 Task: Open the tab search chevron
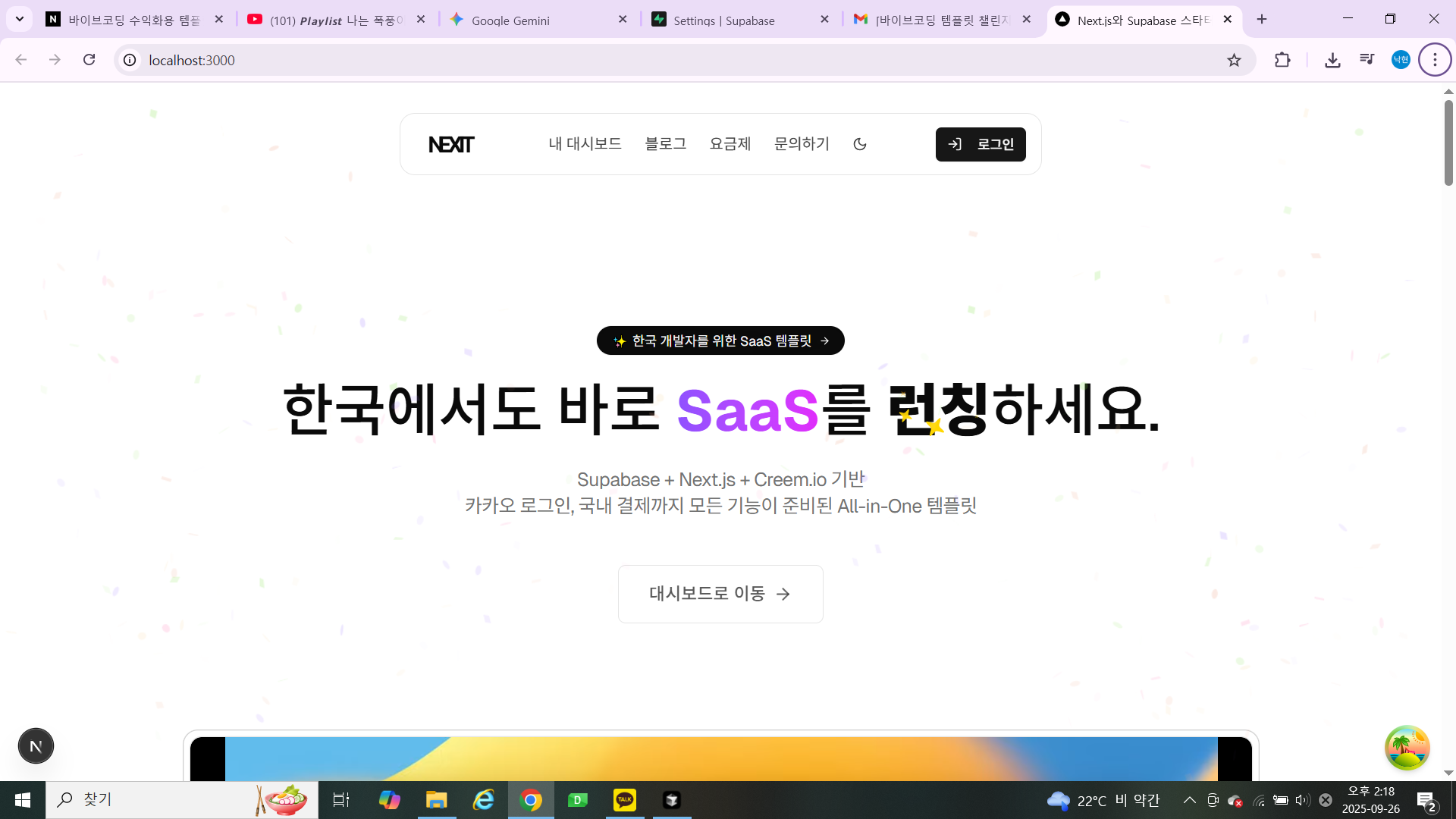[x=19, y=19]
